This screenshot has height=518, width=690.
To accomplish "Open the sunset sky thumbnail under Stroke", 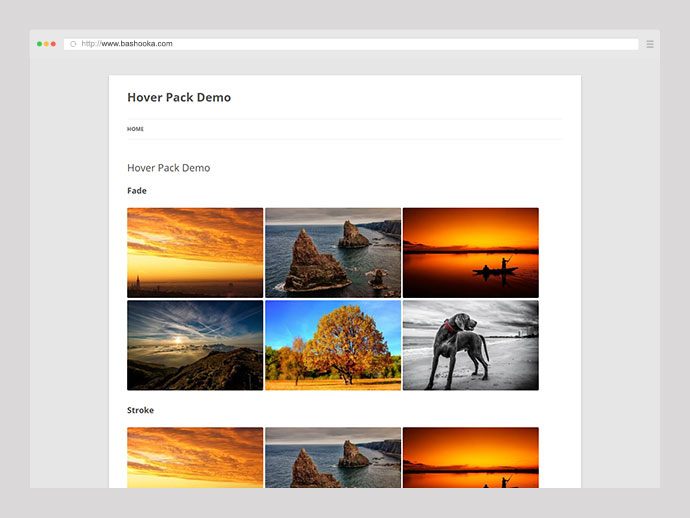I will [195, 457].
